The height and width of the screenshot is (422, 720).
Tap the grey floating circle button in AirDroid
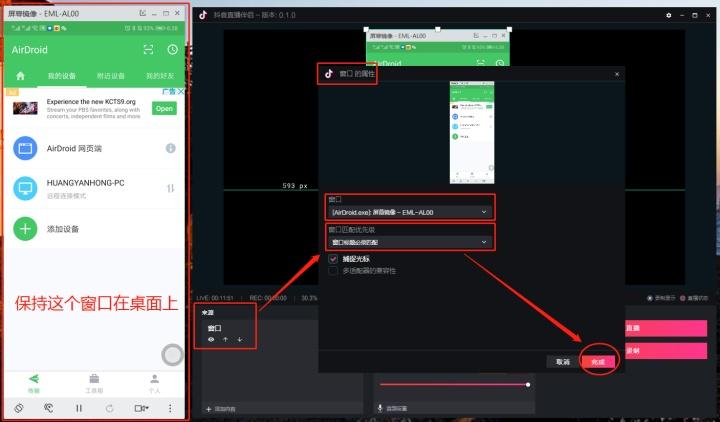[x=173, y=354]
